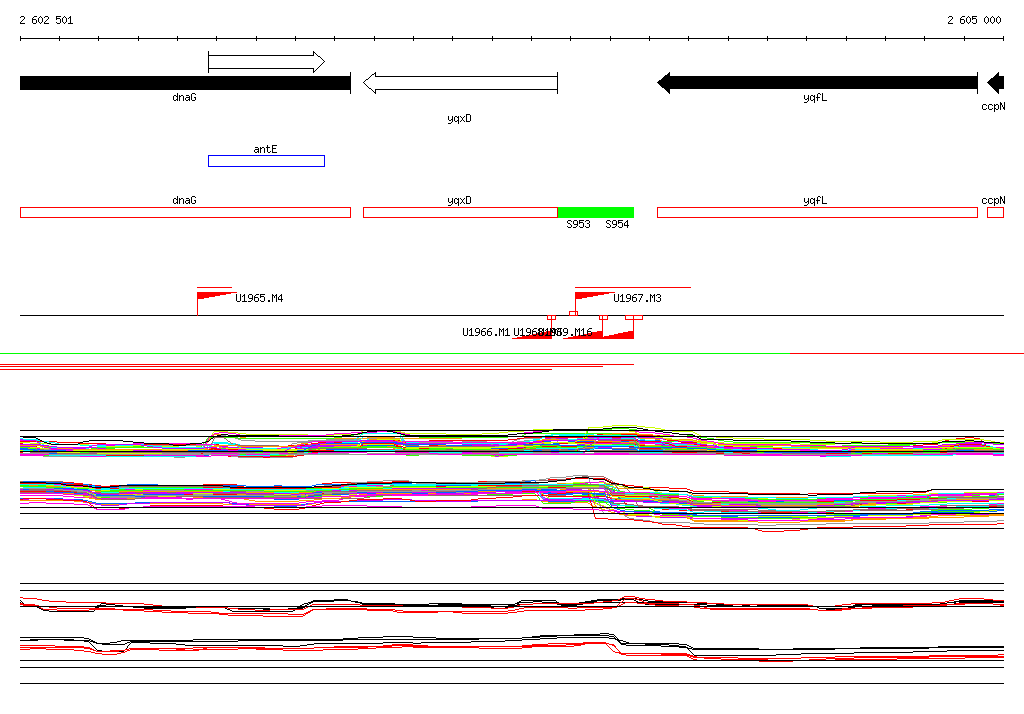Click the U1965.M4 text label
Image resolution: width=1024 pixels, height=714 pixels.
(x=259, y=299)
